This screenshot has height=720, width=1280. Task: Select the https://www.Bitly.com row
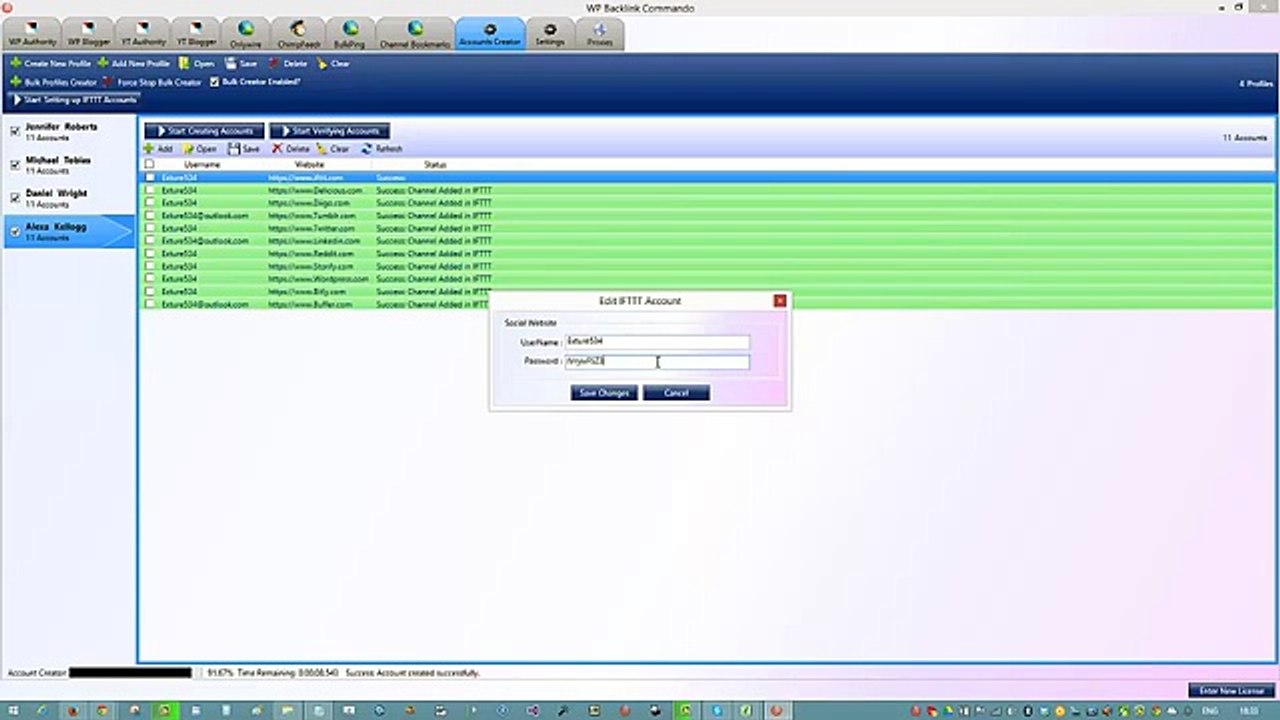click(708, 292)
